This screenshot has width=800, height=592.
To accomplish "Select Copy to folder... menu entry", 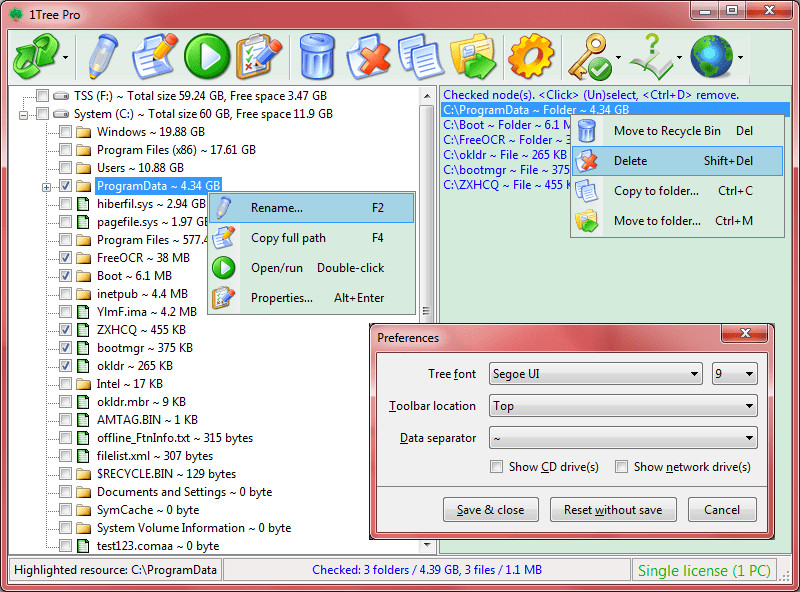I will point(677,191).
